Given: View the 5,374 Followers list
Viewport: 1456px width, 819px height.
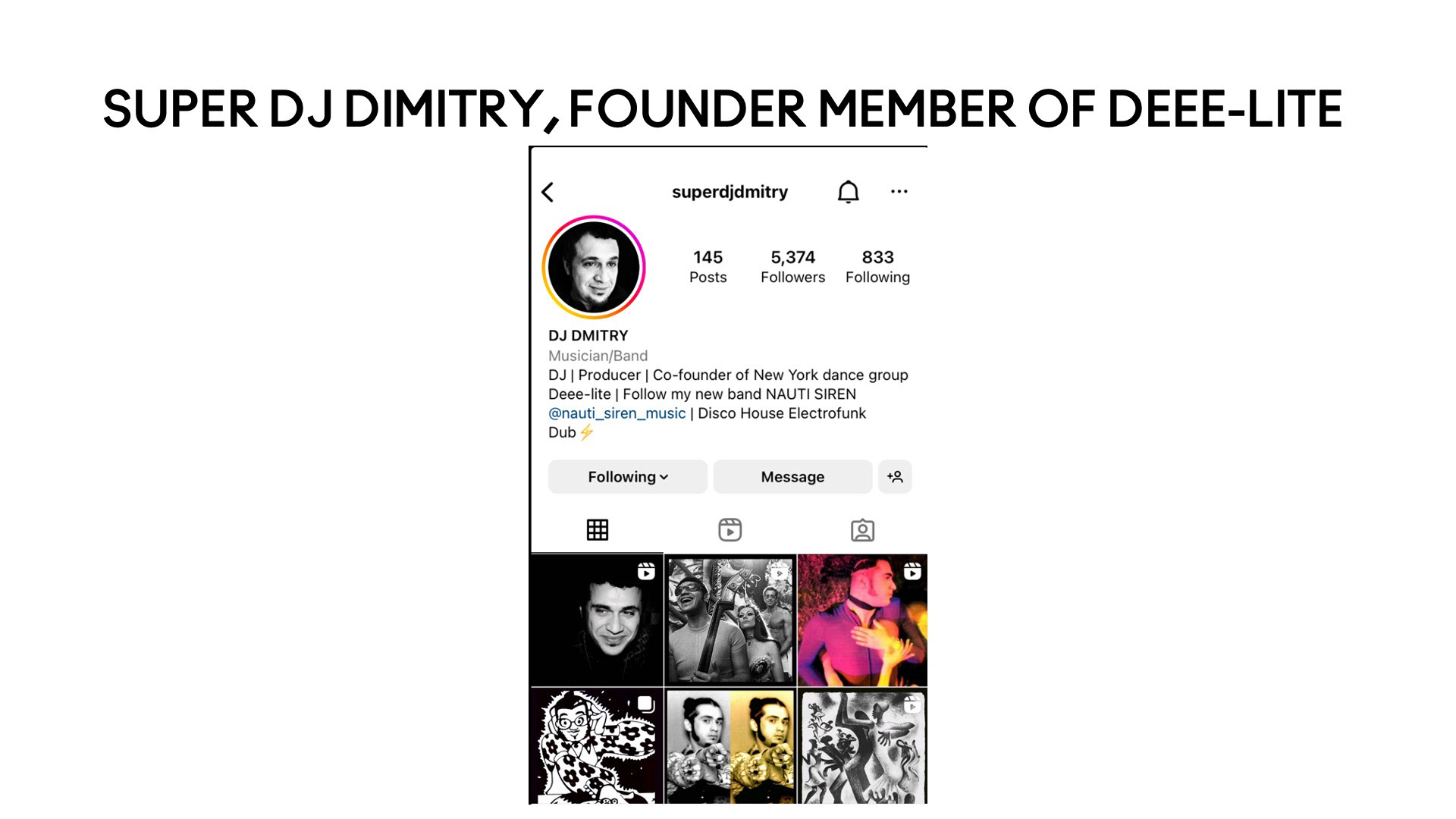Looking at the screenshot, I should (792, 267).
